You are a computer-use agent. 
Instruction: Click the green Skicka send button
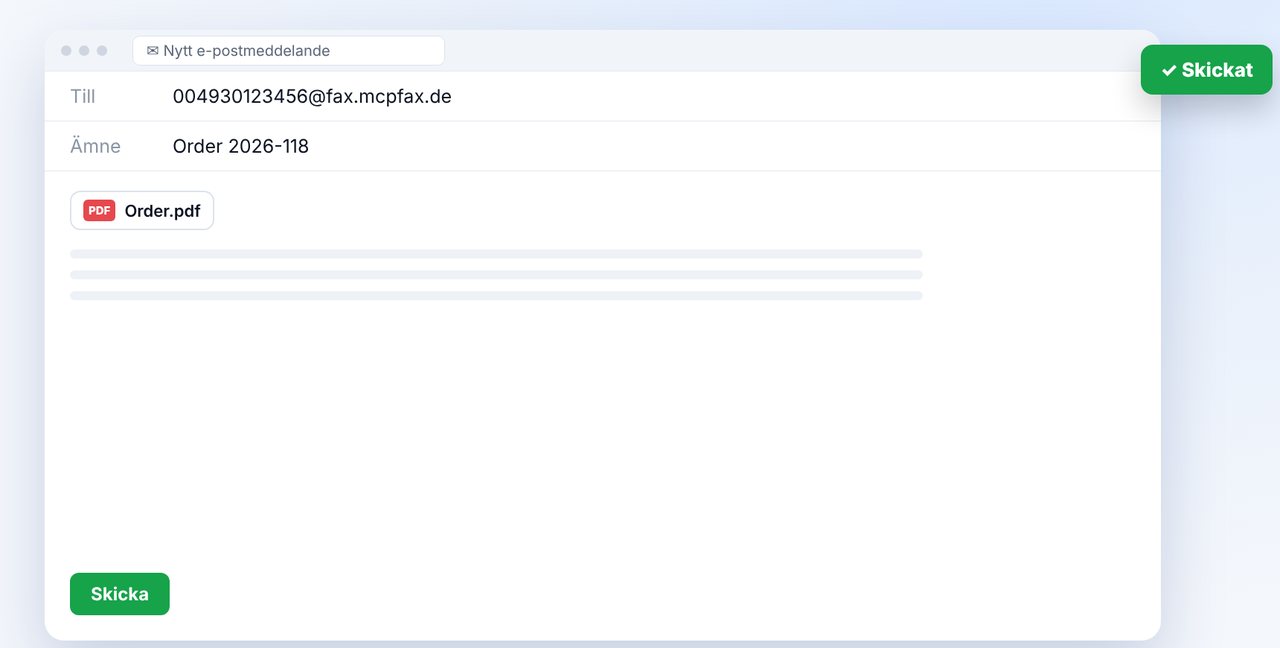(x=120, y=594)
